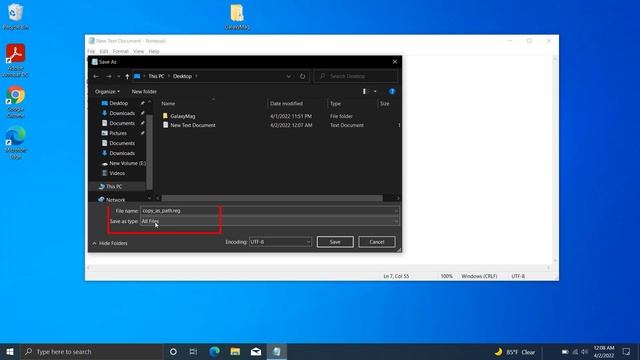Refresh the Desktop folder listing
The width and height of the screenshot is (640, 360).
tap(302, 76)
